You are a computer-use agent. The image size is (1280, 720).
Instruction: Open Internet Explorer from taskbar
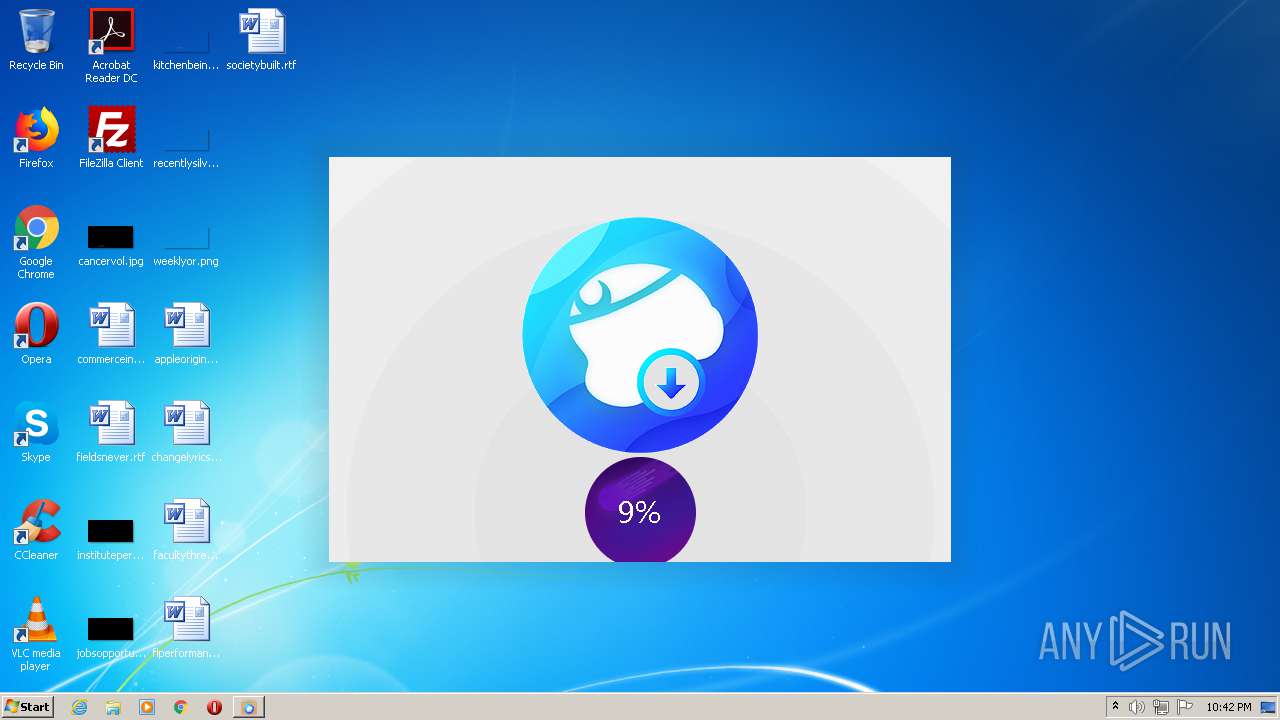pos(80,707)
